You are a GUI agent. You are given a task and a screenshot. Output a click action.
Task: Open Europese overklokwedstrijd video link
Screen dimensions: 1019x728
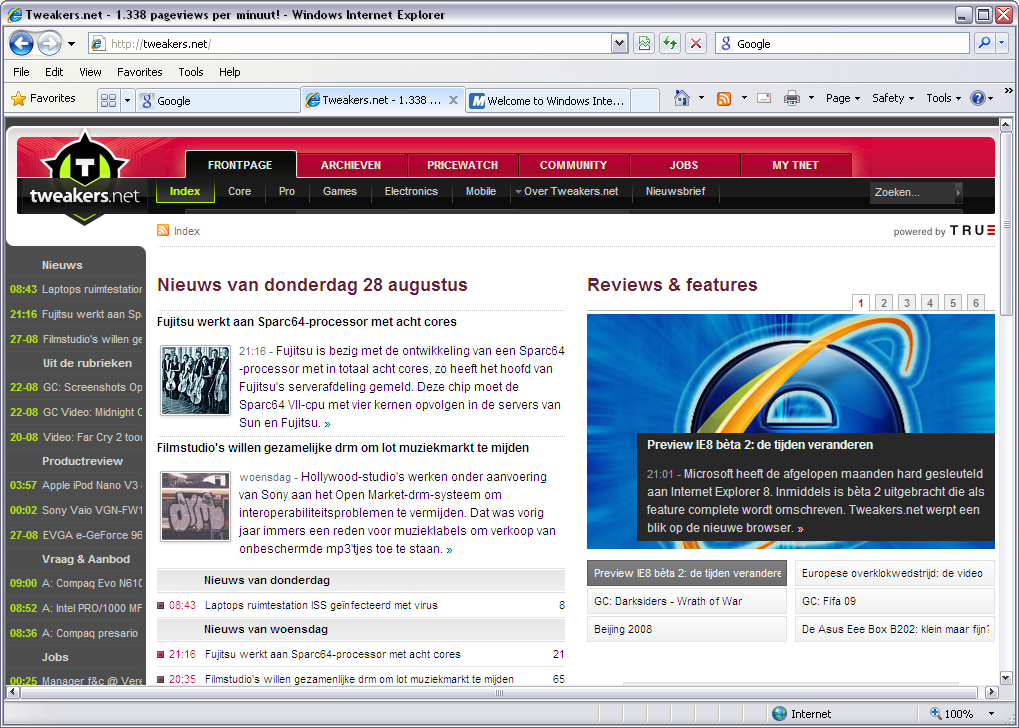point(895,573)
